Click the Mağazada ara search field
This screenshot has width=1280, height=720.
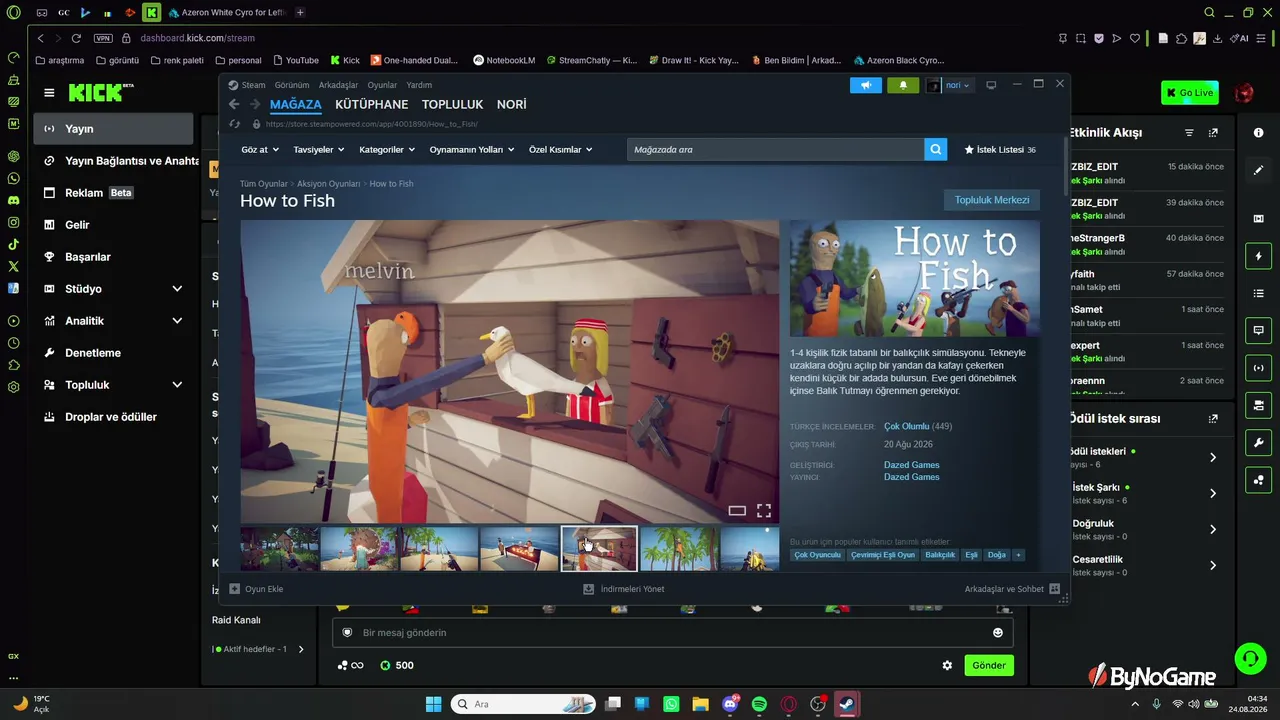[776, 149]
